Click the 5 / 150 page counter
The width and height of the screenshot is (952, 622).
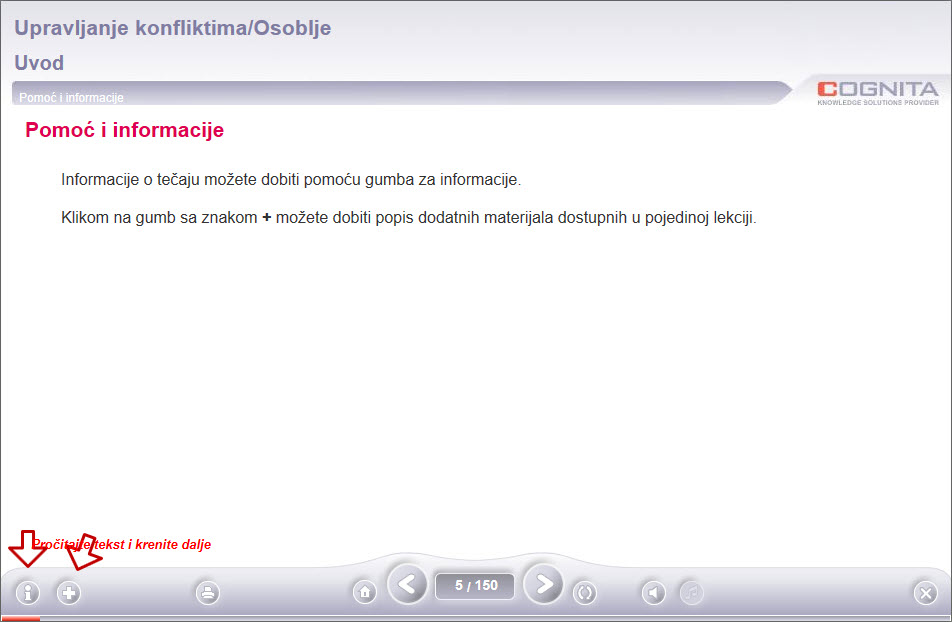(475, 585)
